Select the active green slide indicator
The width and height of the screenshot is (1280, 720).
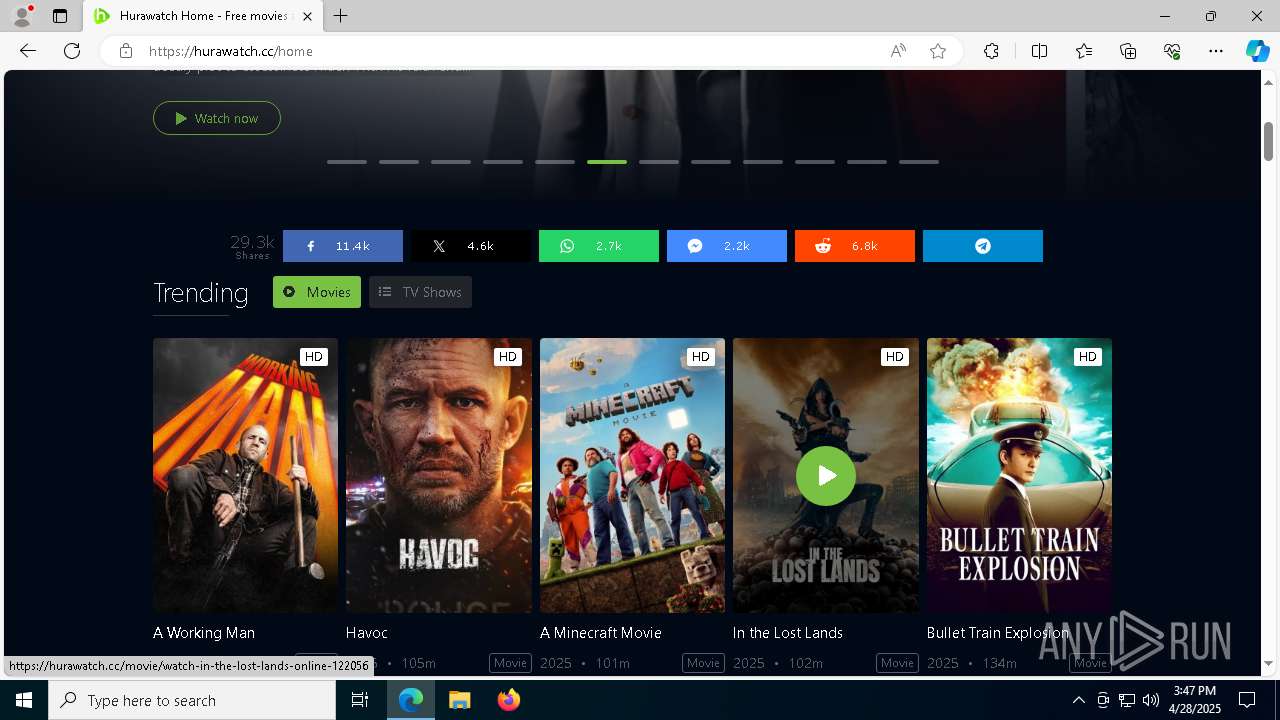tap(607, 162)
